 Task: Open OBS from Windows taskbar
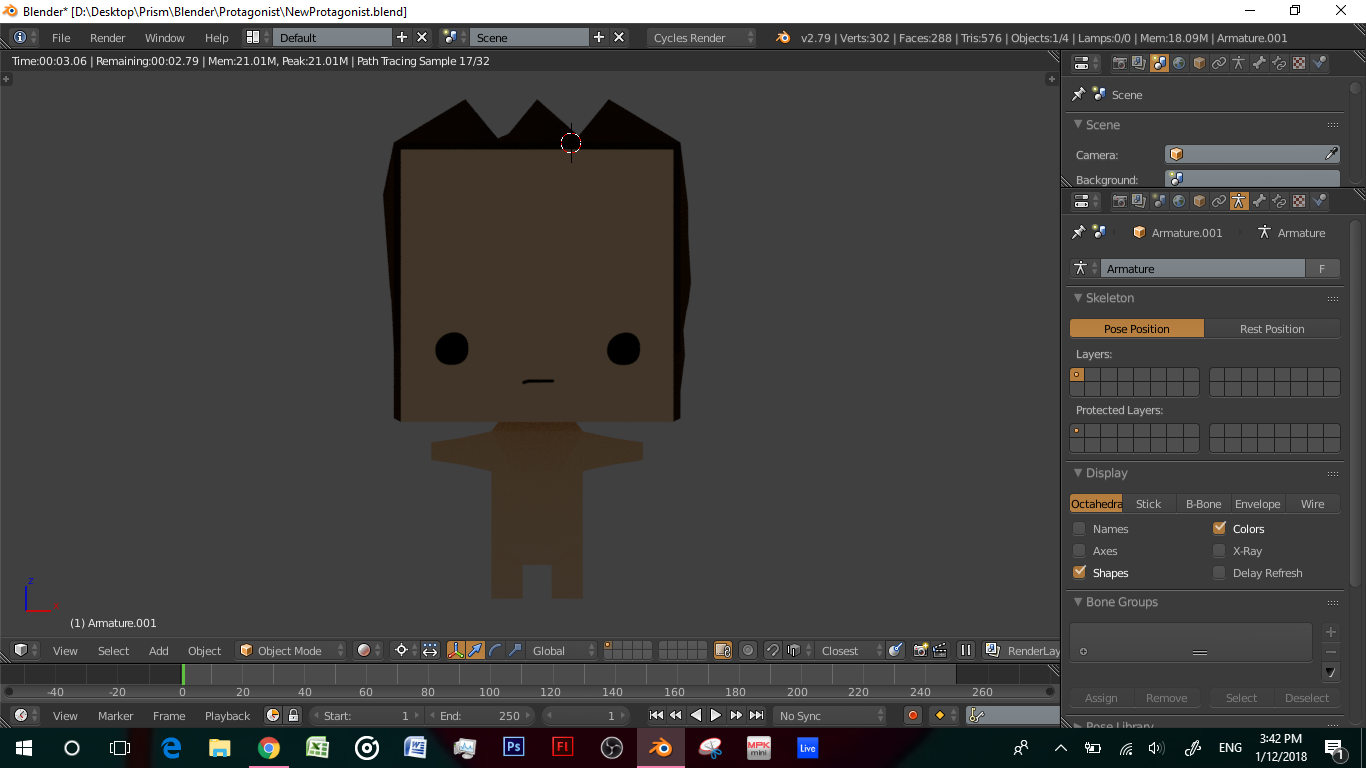point(612,747)
